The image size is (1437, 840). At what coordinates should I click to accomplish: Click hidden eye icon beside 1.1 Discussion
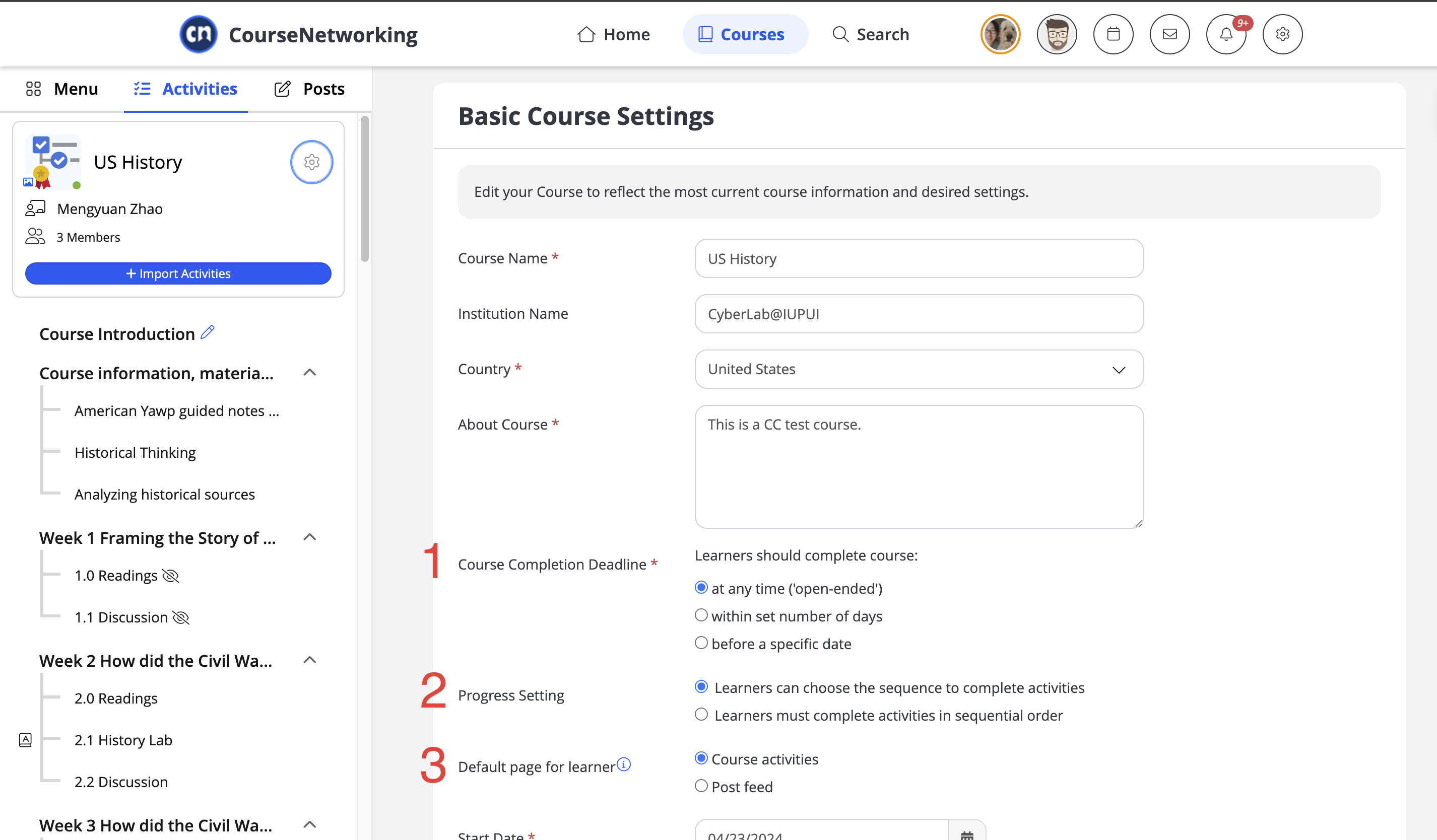181,617
